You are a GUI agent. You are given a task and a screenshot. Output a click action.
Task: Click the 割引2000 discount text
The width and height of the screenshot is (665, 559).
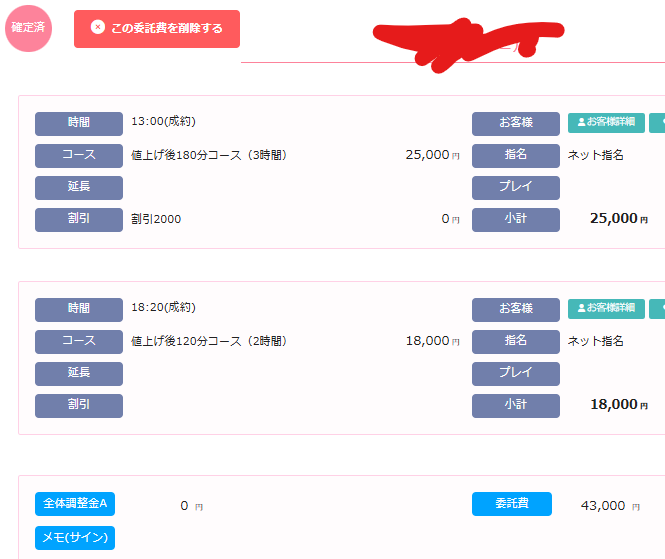click(156, 219)
